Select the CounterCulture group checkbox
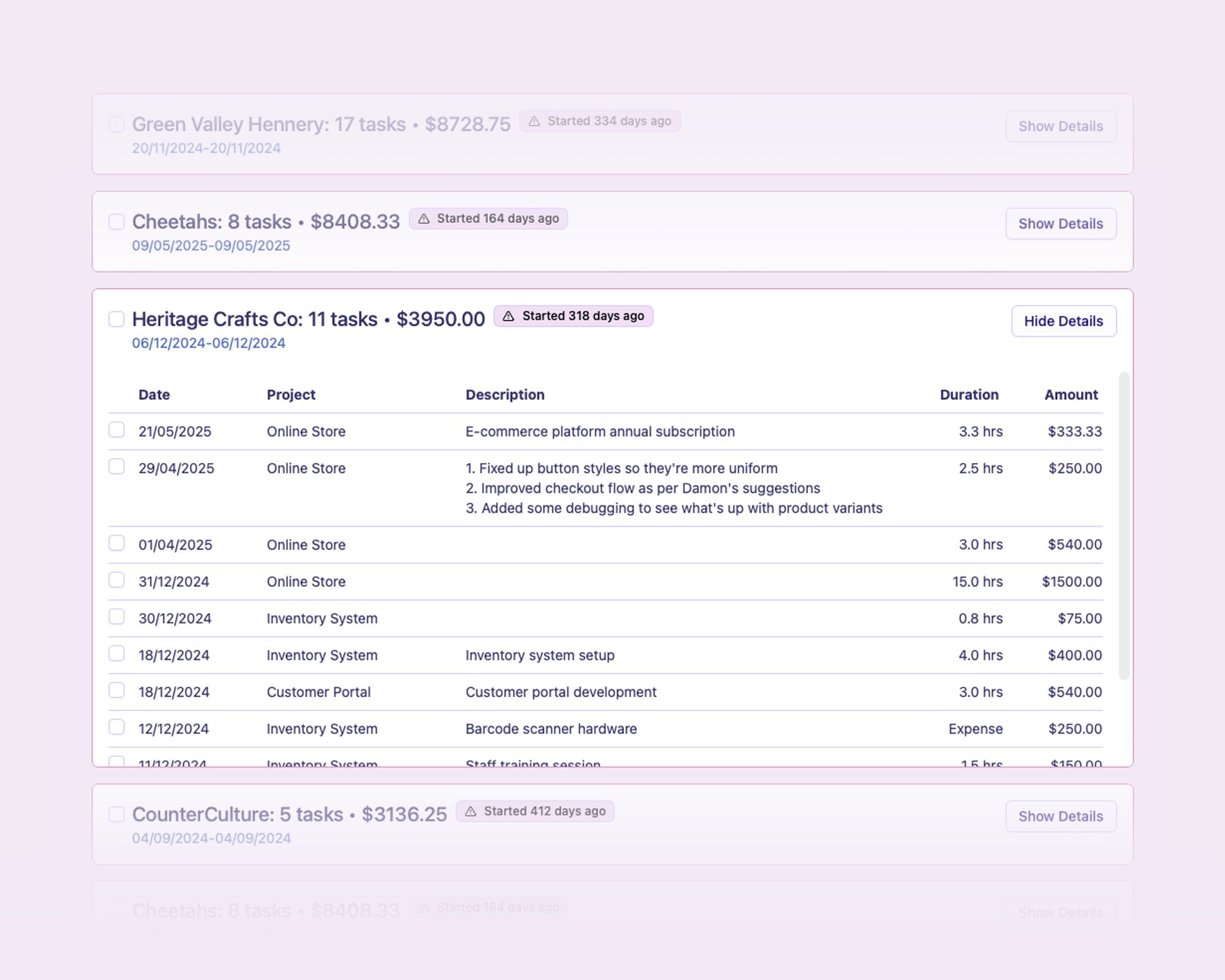Image resolution: width=1225 pixels, height=980 pixels. click(116, 814)
